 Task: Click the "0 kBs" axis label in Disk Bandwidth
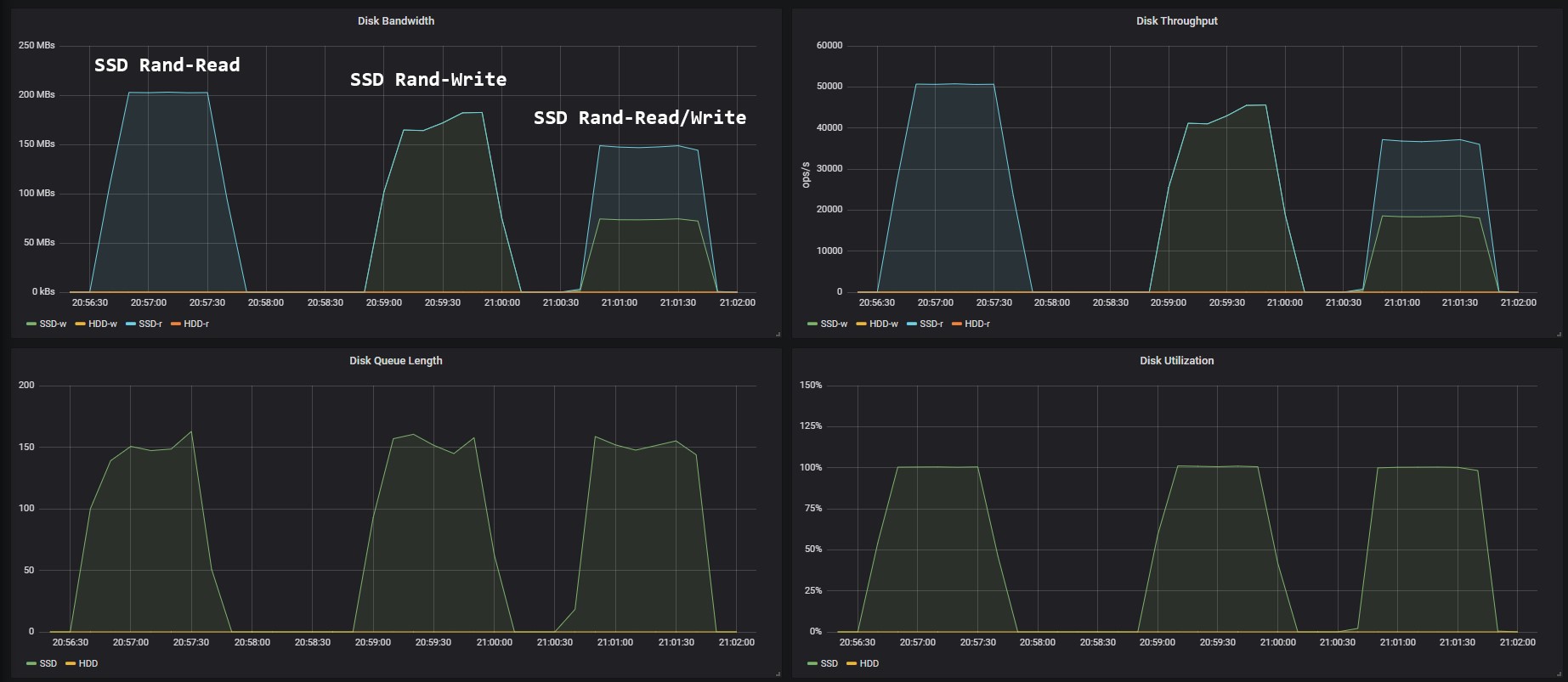click(x=43, y=291)
